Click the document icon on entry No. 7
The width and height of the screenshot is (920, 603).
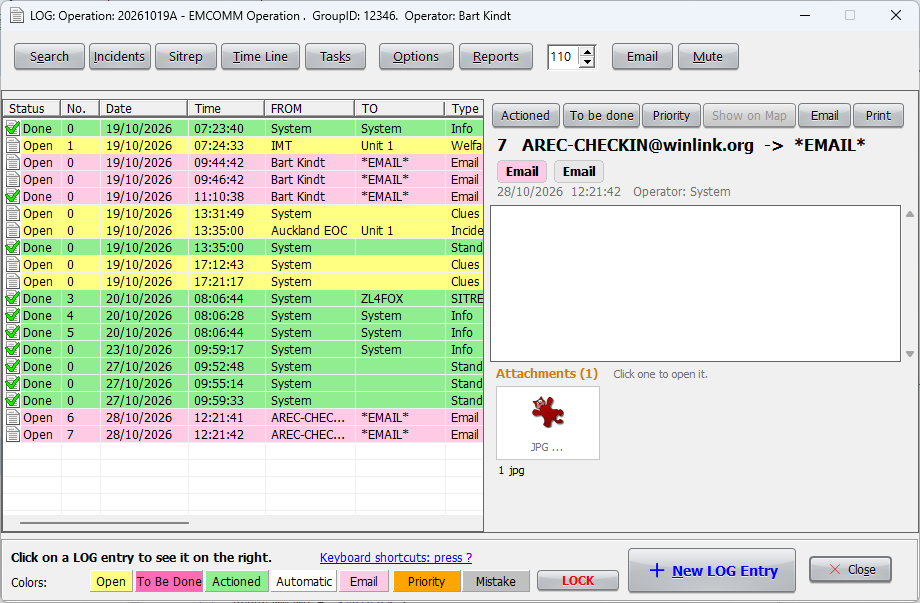(x=12, y=435)
